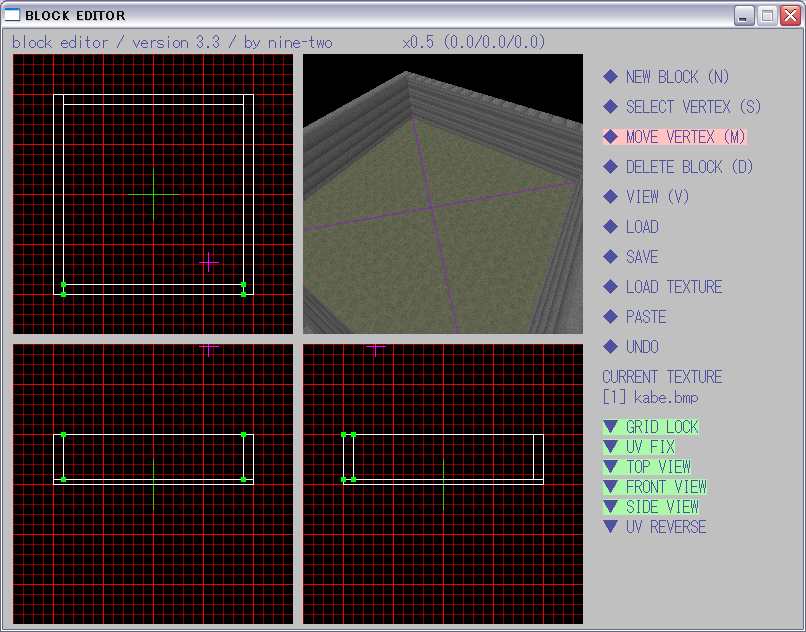
Task: Select the diamond icon next to SELECT VERTEX (S)
Action: click(x=610, y=107)
